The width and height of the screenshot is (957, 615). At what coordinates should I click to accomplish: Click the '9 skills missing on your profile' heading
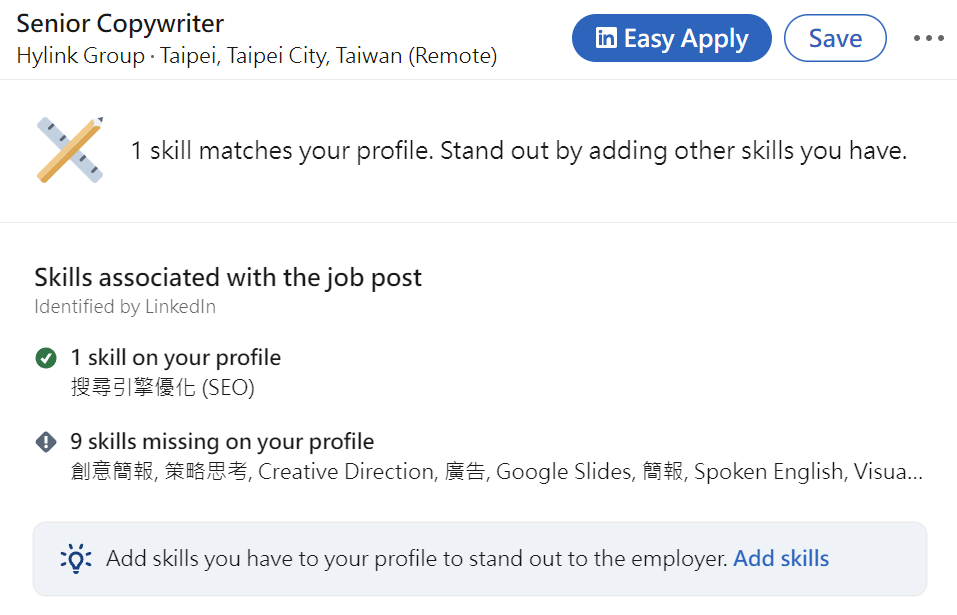click(x=222, y=441)
